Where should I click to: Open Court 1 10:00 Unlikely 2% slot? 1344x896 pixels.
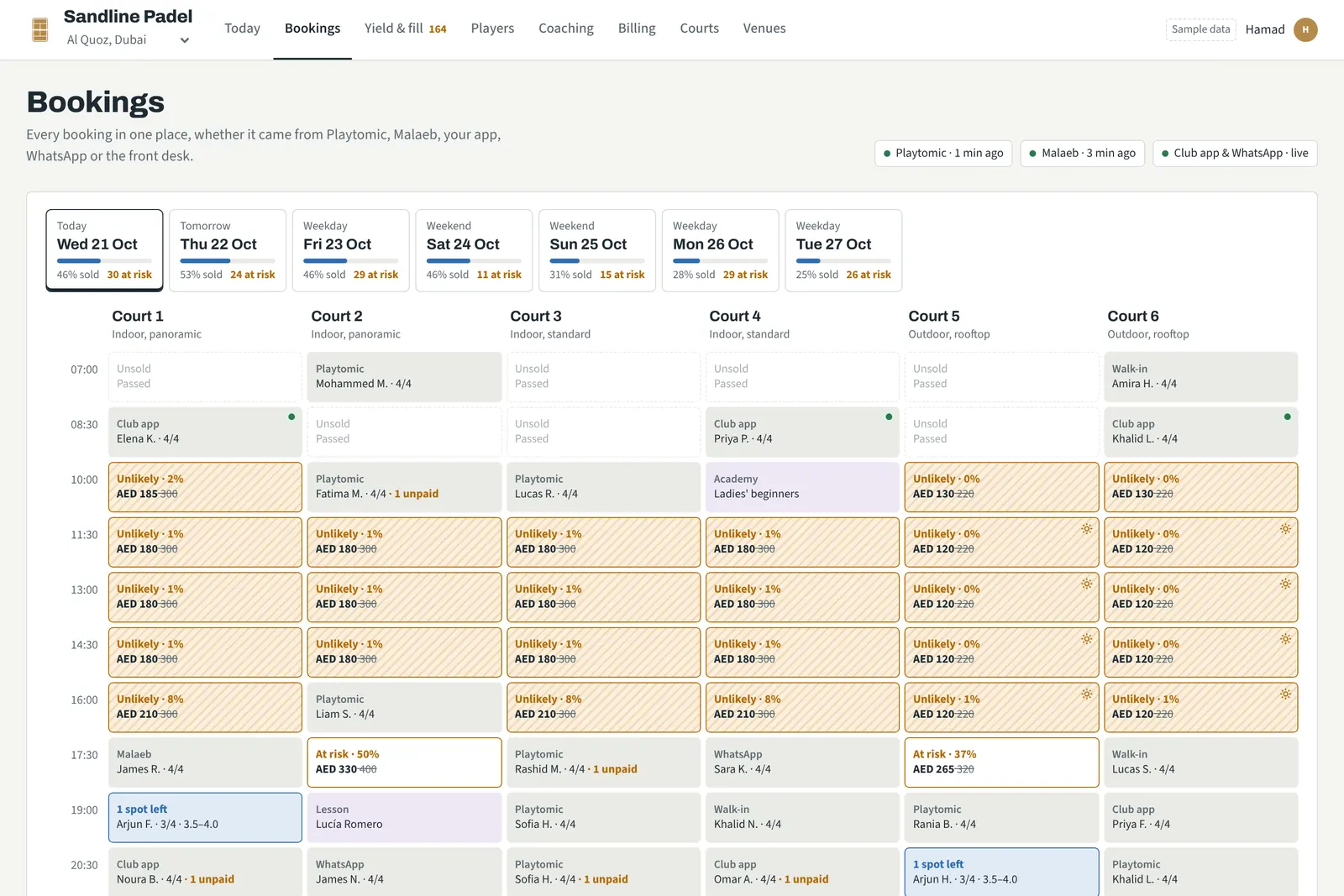pyautogui.click(x=205, y=487)
